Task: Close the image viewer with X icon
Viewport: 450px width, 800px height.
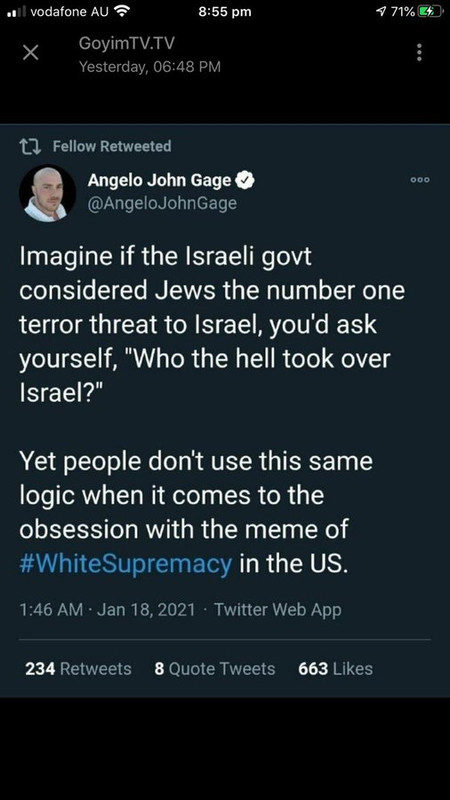Action: [x=31, y=52]
